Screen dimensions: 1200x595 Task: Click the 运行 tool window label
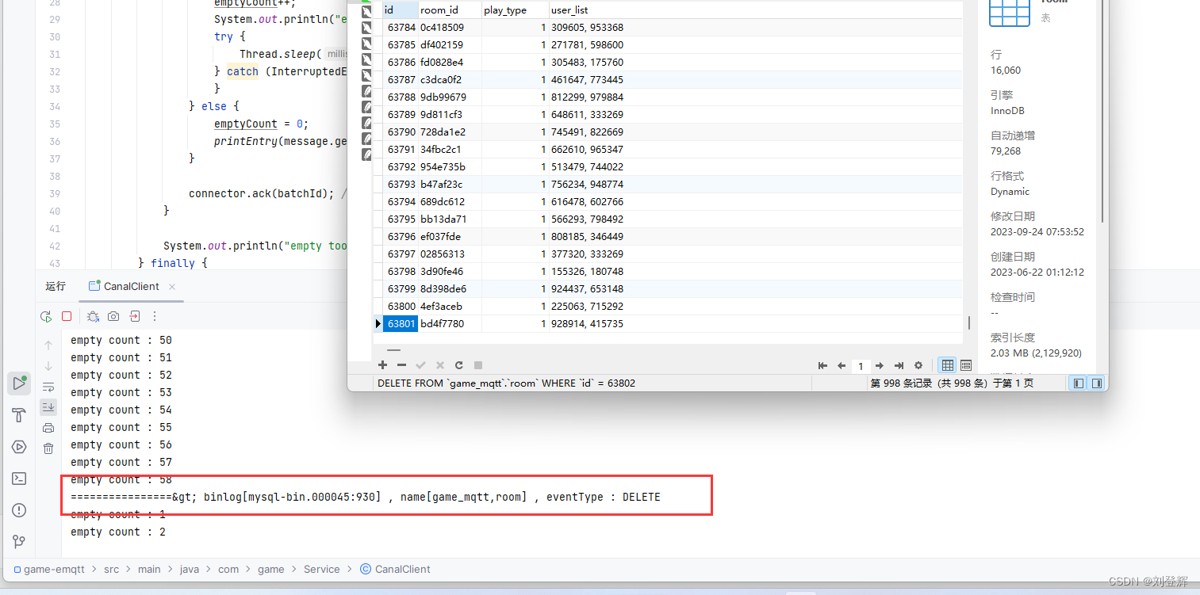coord(55,286)
